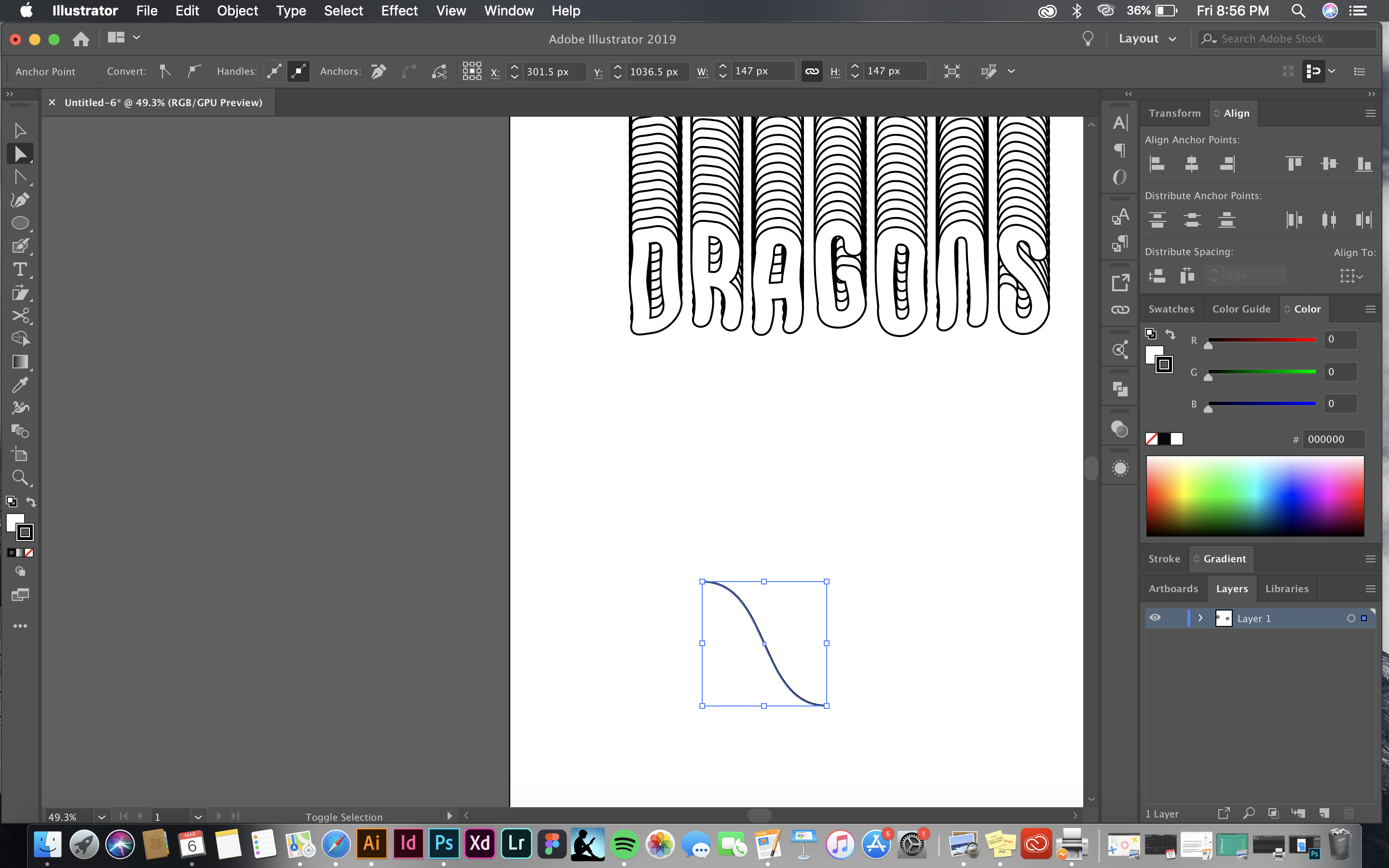Open Paragraph panel icon in dock
Screen dimensions: 1389x868
1120,150
